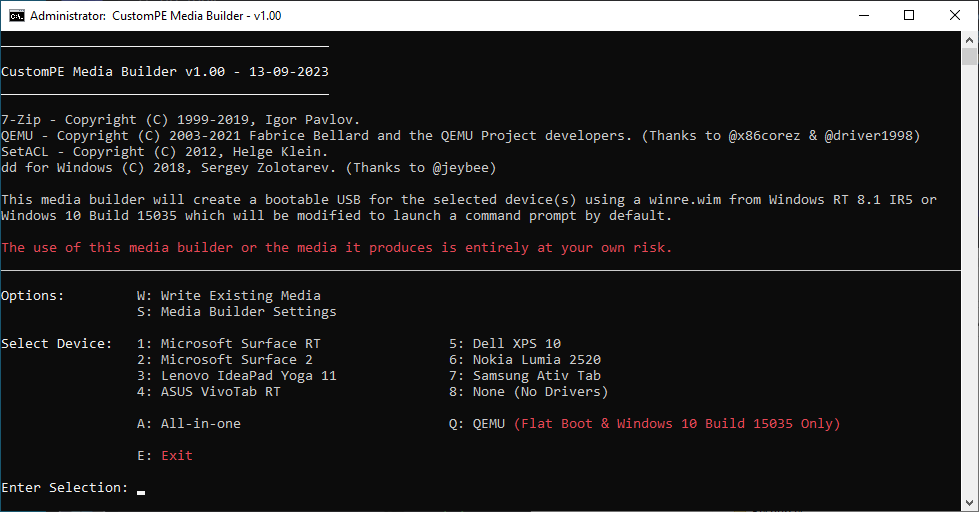The height and width of the screenshot is (512, 979).
Task: Click the 'Q: QEMU' option
Action: (x=476, y=423)
